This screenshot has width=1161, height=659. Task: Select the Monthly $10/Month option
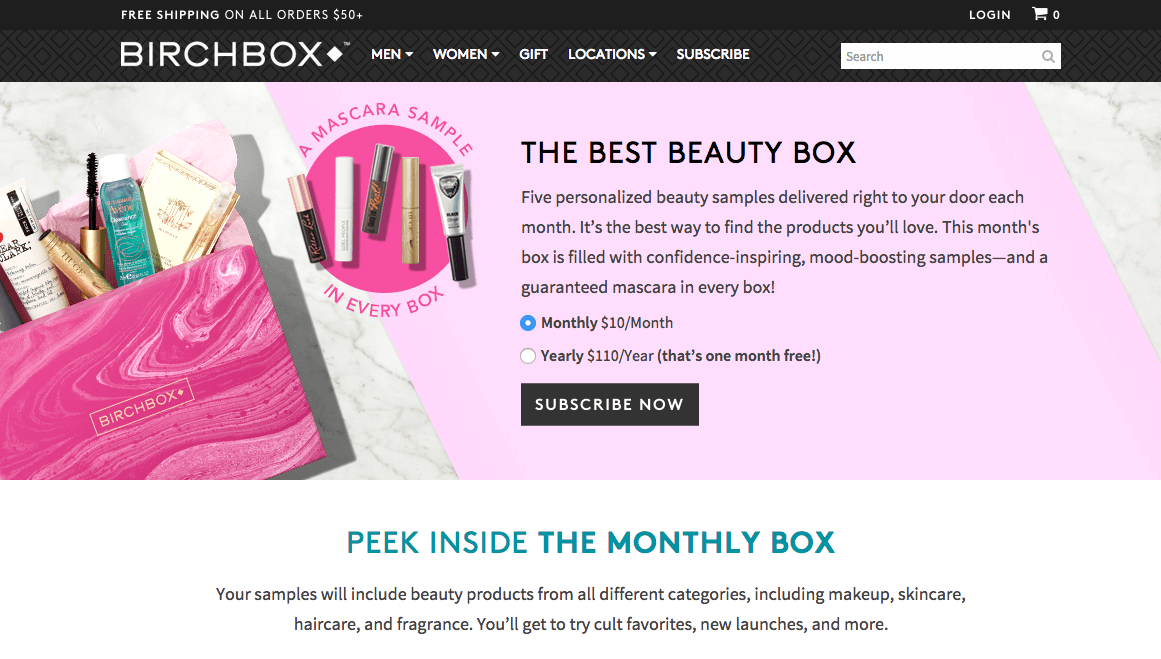528,323
